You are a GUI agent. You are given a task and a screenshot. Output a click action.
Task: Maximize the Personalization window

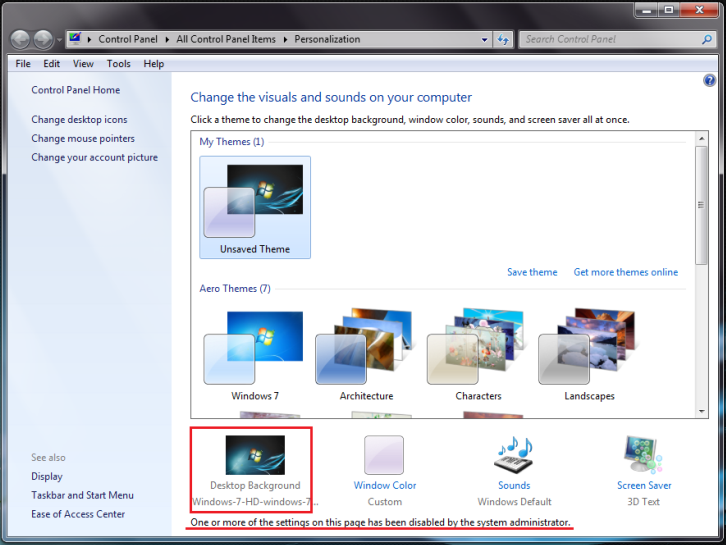tap(669, 10)
